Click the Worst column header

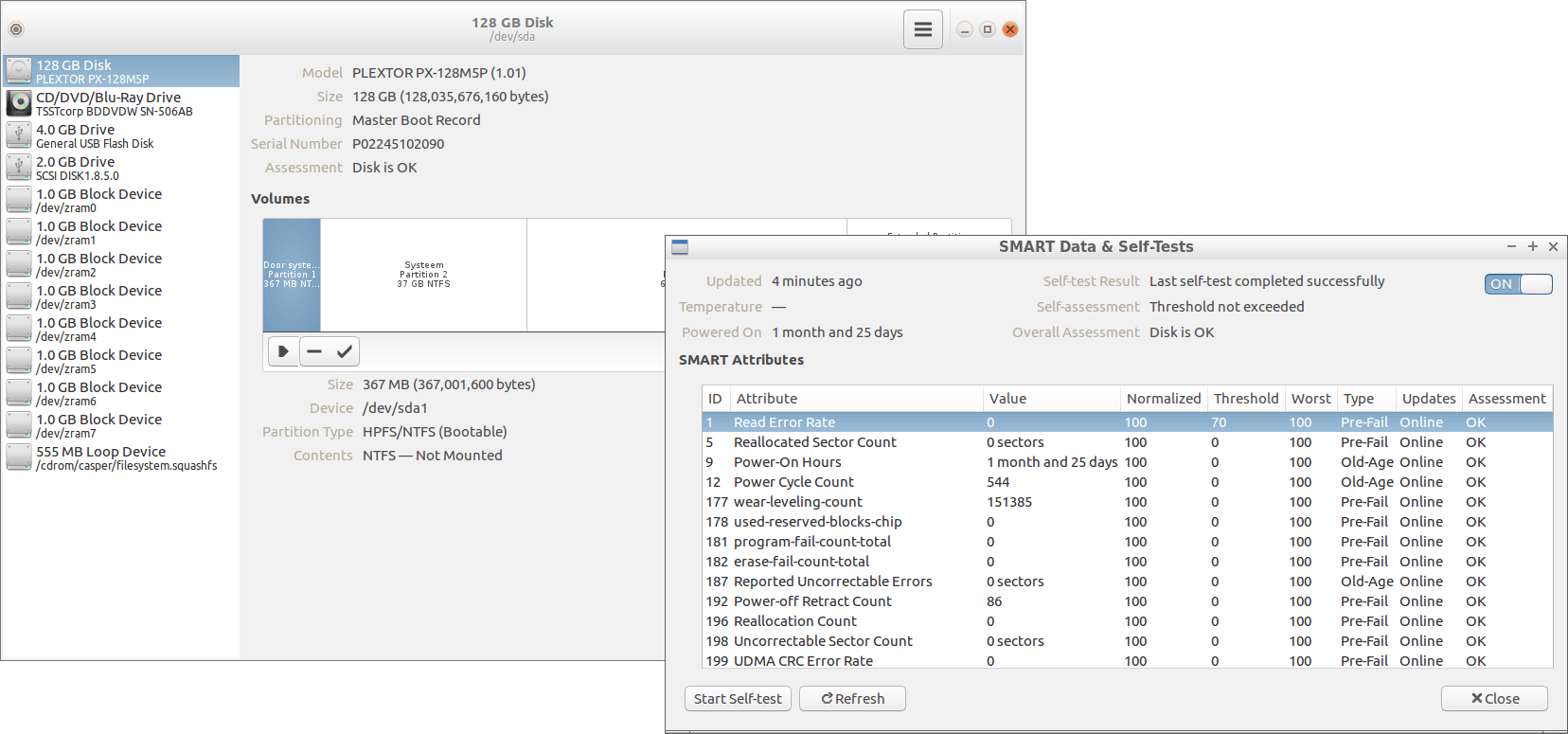(1311, 399)
